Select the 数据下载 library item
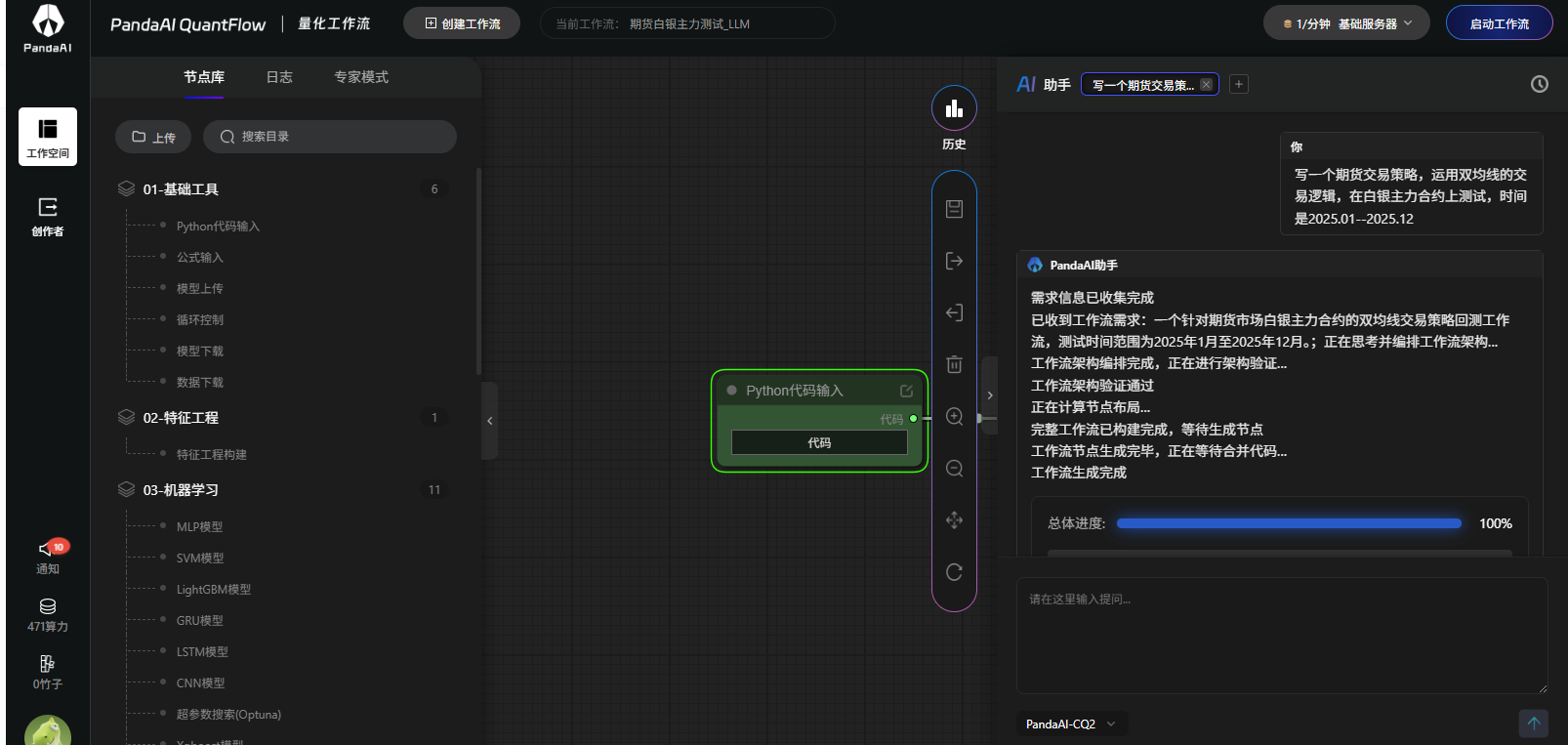 pos(200,383)
